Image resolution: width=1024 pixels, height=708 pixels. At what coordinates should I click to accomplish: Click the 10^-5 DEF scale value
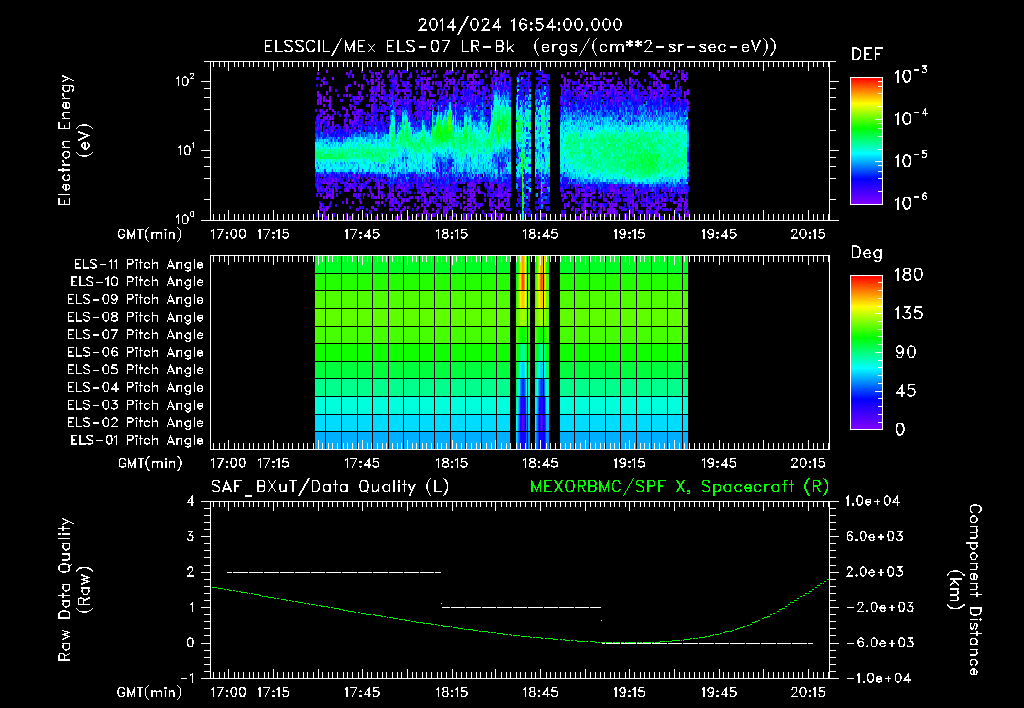tap(910, 159)
